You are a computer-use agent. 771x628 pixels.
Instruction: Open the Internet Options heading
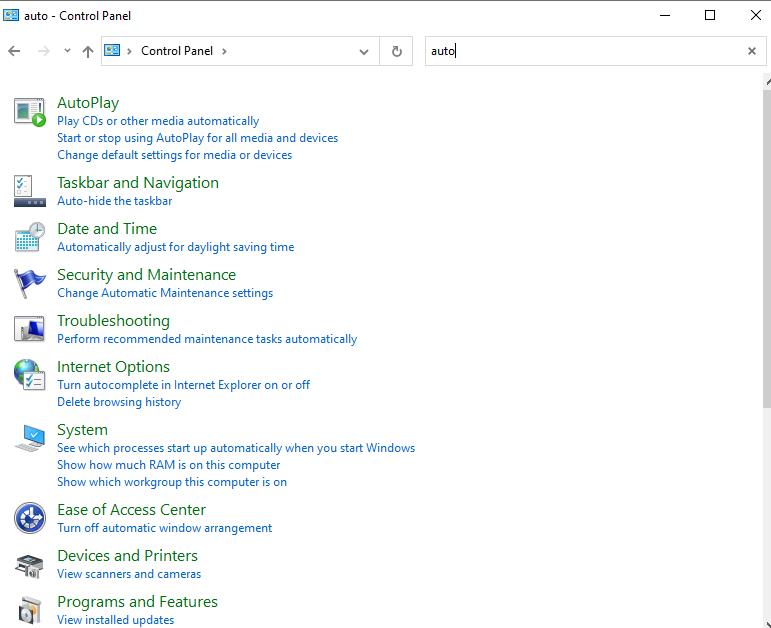click(x=114, y=366)
